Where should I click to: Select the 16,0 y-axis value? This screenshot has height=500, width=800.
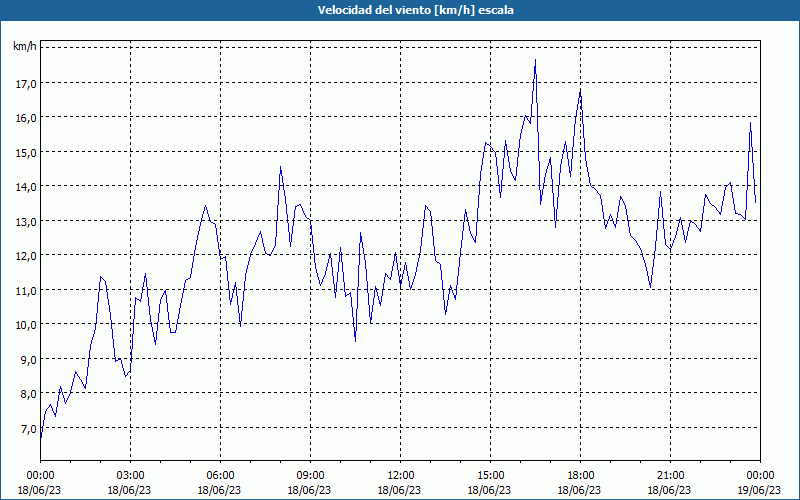pyautogui.click(x=26, y=118)
